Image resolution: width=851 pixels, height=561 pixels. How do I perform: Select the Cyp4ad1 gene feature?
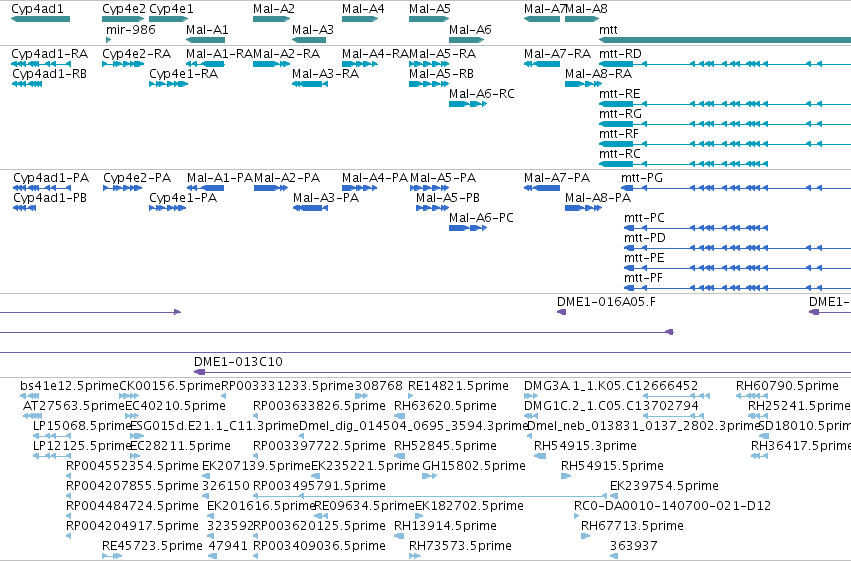tap(41, 19)
